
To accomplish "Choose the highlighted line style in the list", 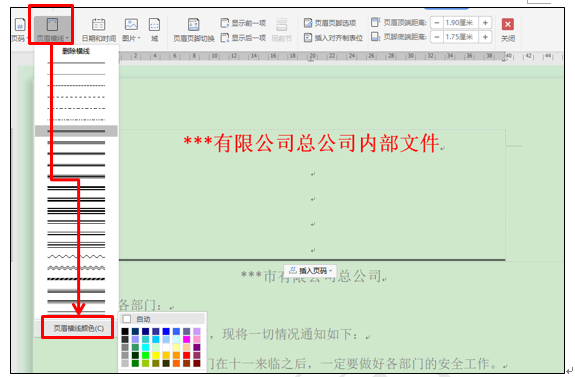I will point(76,131).
